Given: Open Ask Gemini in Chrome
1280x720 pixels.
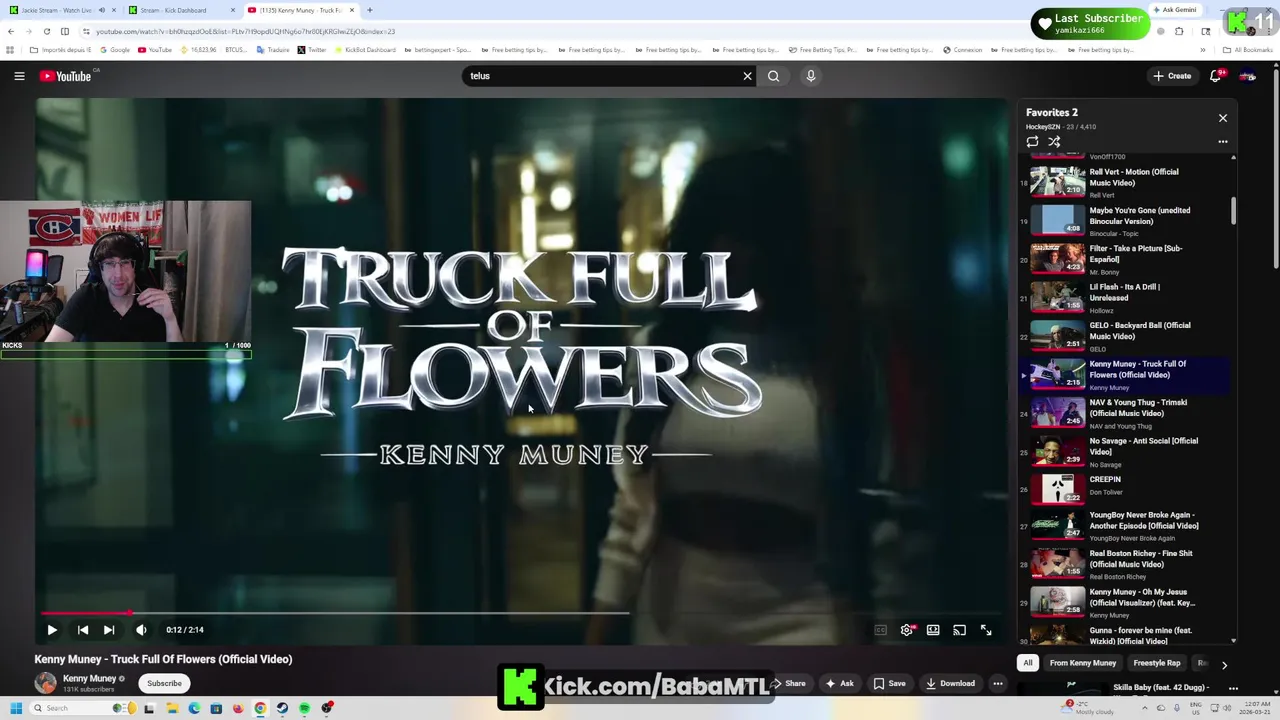Looking at the screenshot, I should point(1175,10).
